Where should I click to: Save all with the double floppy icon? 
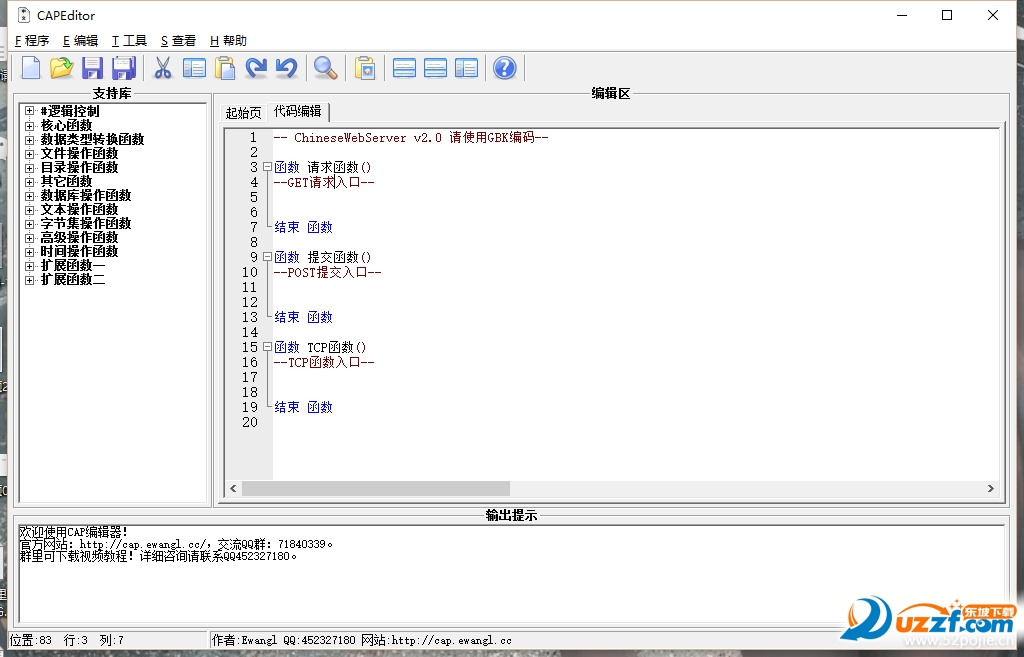point(123,68)
